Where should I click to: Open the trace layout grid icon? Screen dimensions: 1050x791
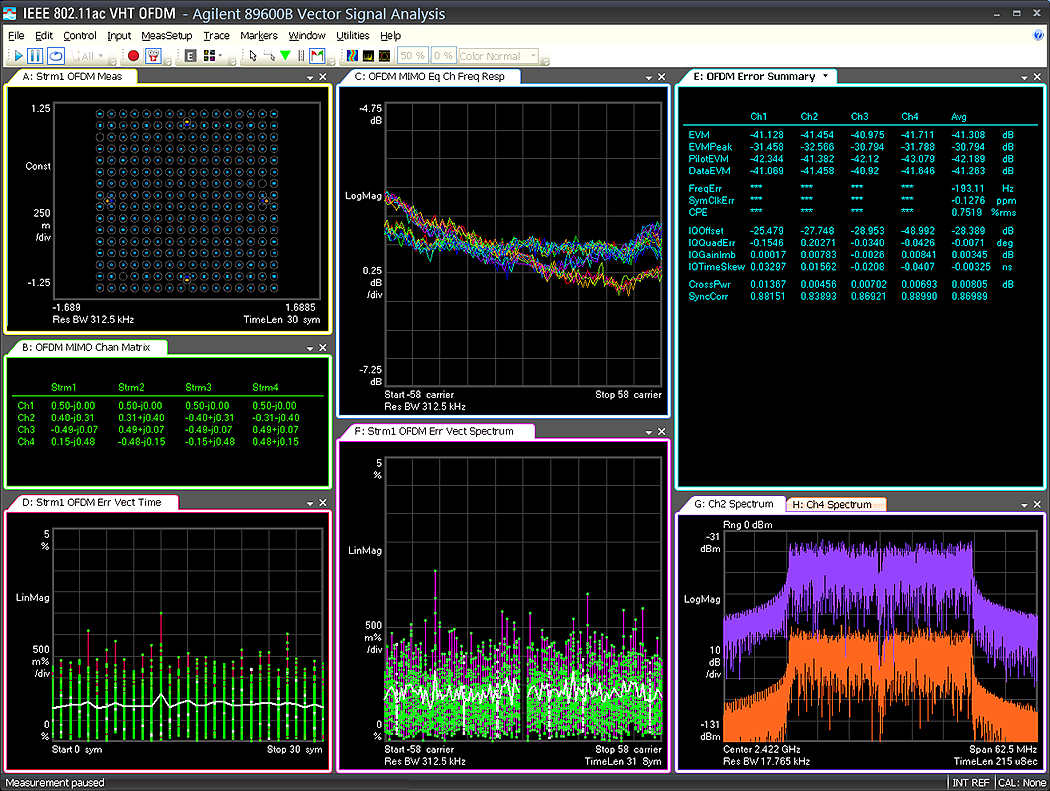[x=209, y=56]
